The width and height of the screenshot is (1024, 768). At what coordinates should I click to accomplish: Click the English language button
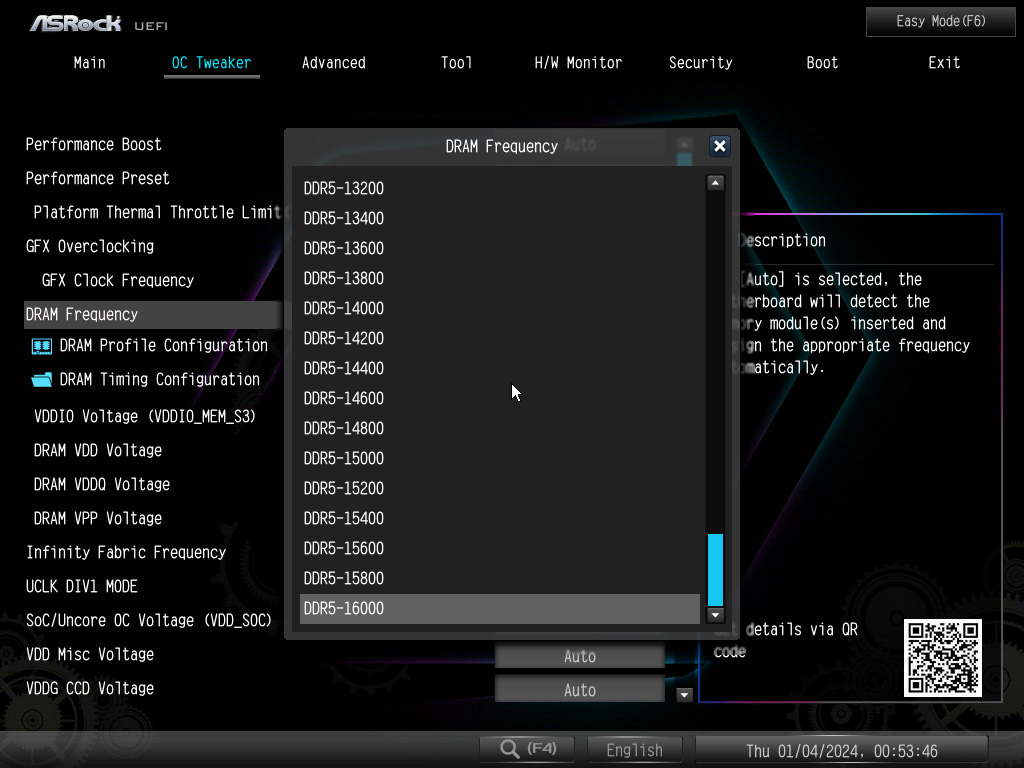click(634, 750)
